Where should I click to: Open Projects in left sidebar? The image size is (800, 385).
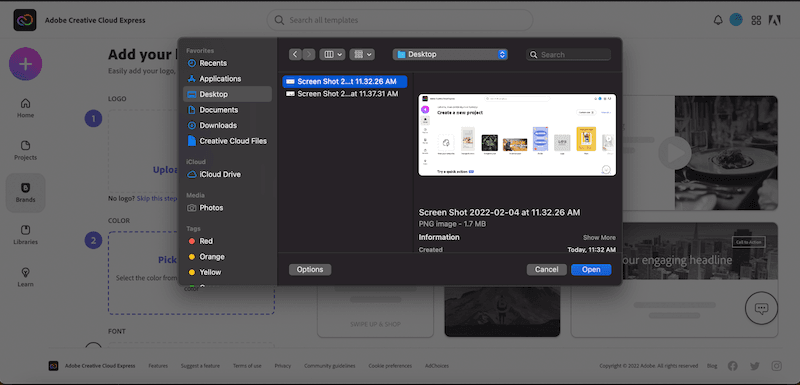click(x=26, y=150)
